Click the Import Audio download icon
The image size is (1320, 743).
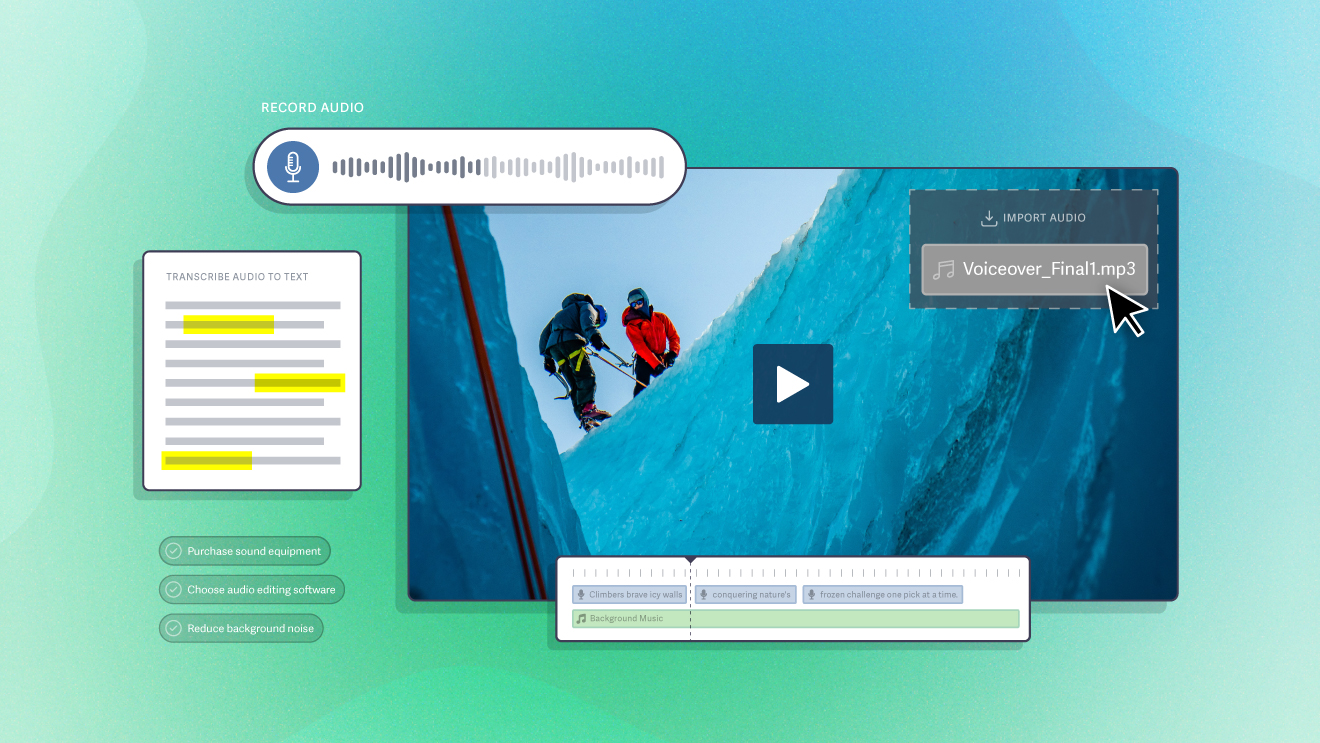tap(989, 218)
